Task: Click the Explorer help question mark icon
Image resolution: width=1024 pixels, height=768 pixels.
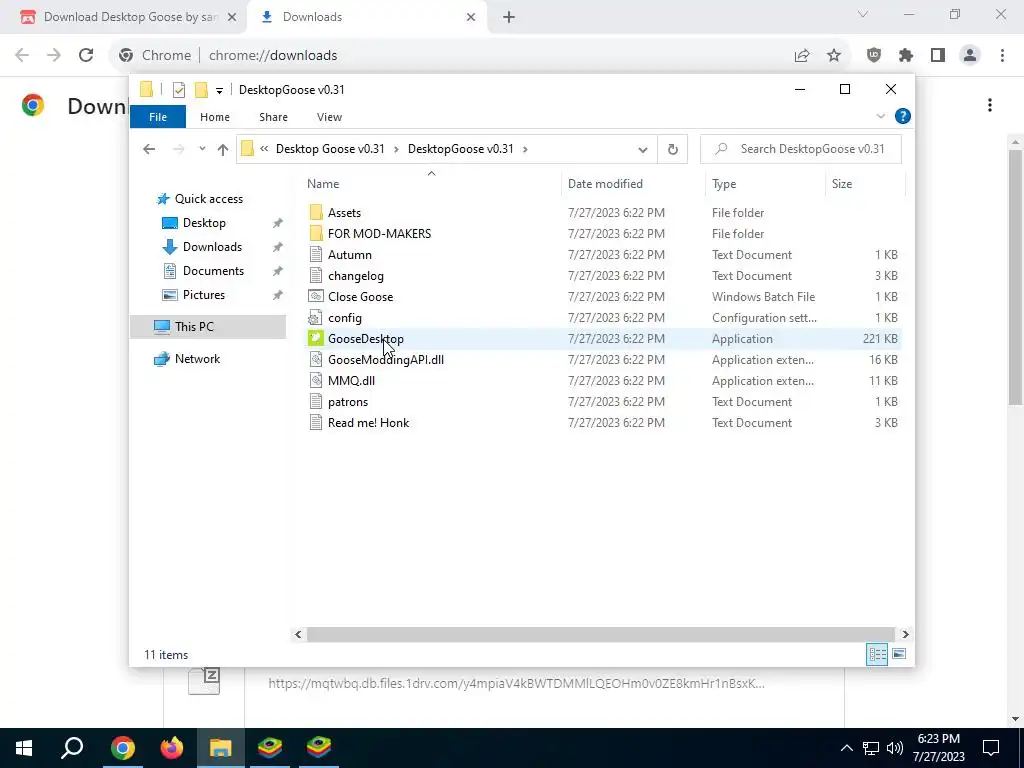Action: [x=903, y=116]
